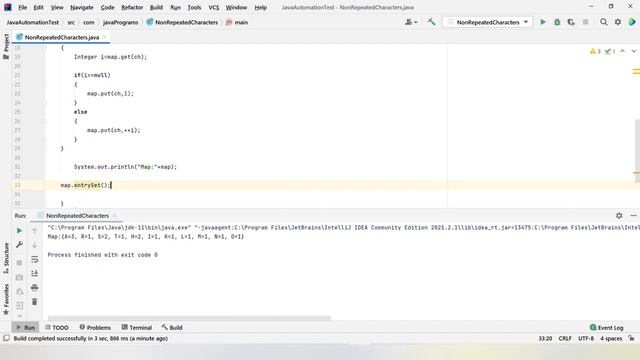
Task: Open the NonRepeatedCharacters run configuration dropdown
Action: click(487, 22)
